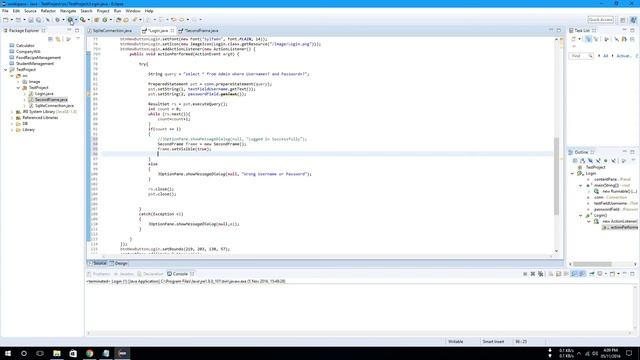Toggle Hide Fields in Outline toolbar
This screenshot has height=360, width=640.
pyautogui.click(x=590, y=160)
